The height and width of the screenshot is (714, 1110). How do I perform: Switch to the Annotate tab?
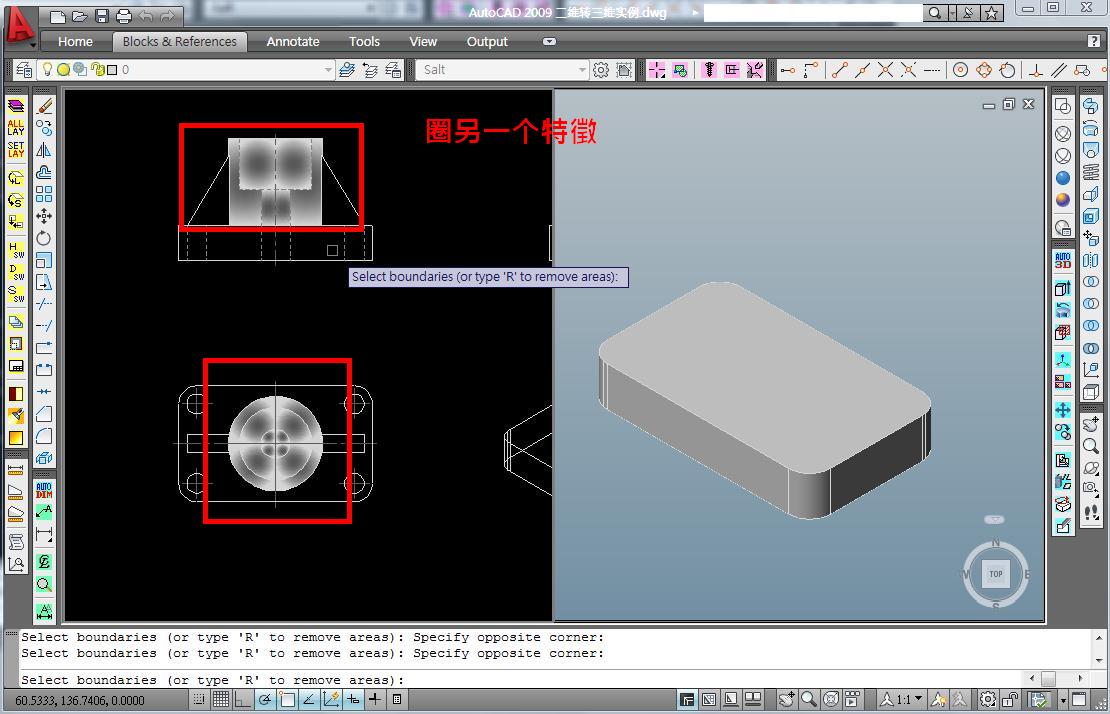point(293,42)
